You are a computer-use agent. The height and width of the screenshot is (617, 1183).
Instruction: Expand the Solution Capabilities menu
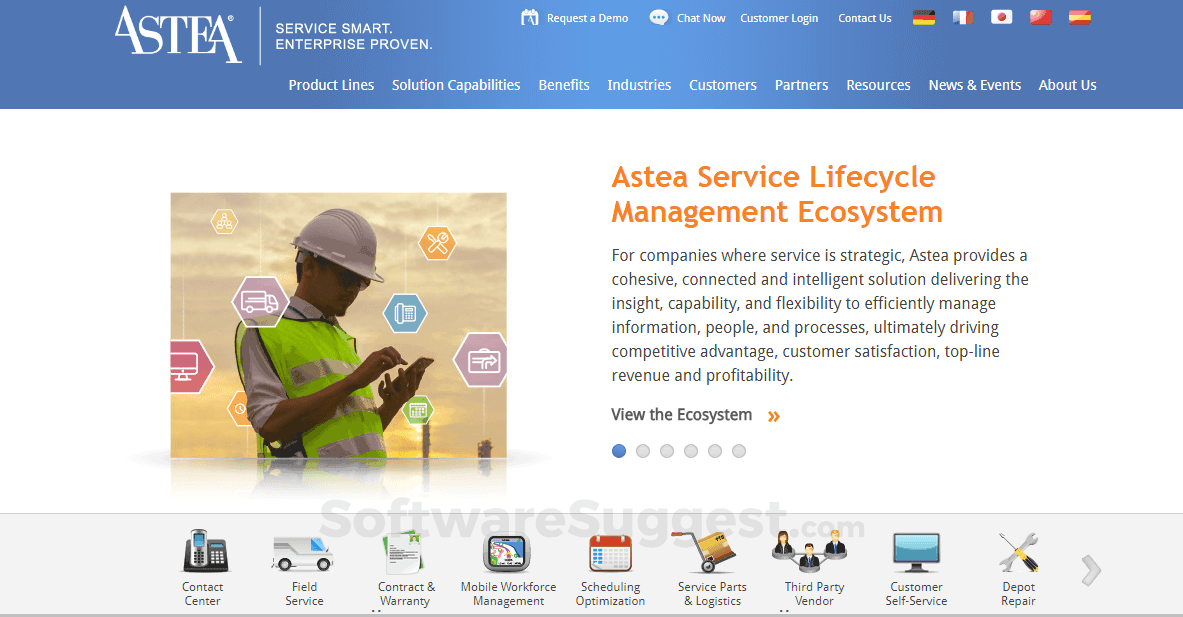[x=456, y=85]
